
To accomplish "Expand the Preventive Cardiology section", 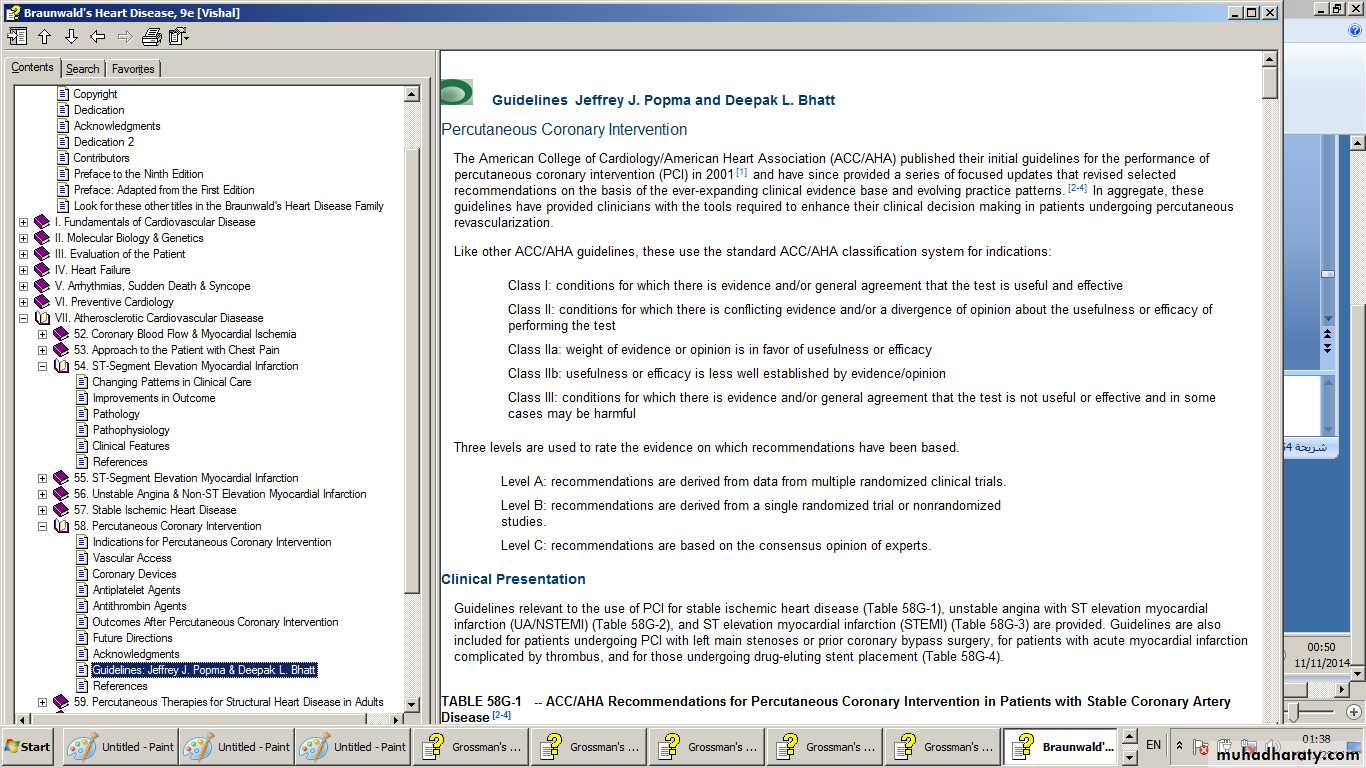I will 23,302.
